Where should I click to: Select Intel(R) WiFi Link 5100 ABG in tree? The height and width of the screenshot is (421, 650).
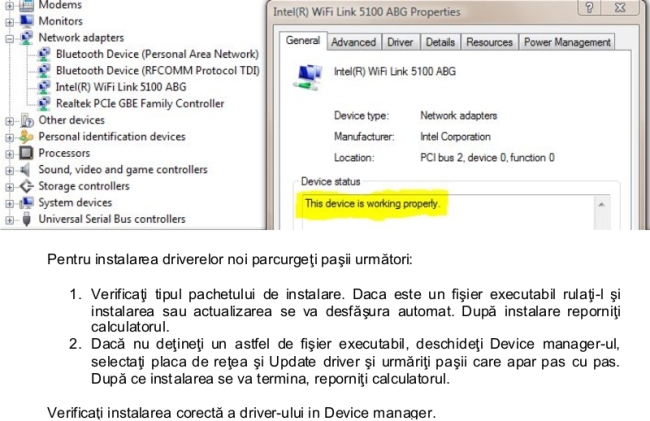121,87
